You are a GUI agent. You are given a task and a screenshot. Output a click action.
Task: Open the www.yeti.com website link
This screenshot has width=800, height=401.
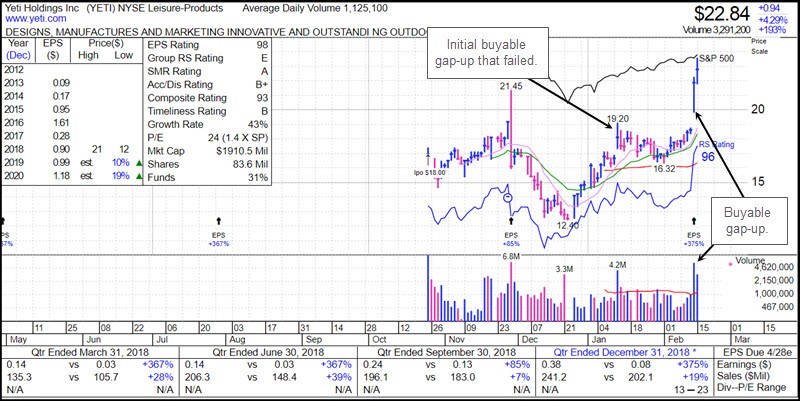[x=34, y=19]
